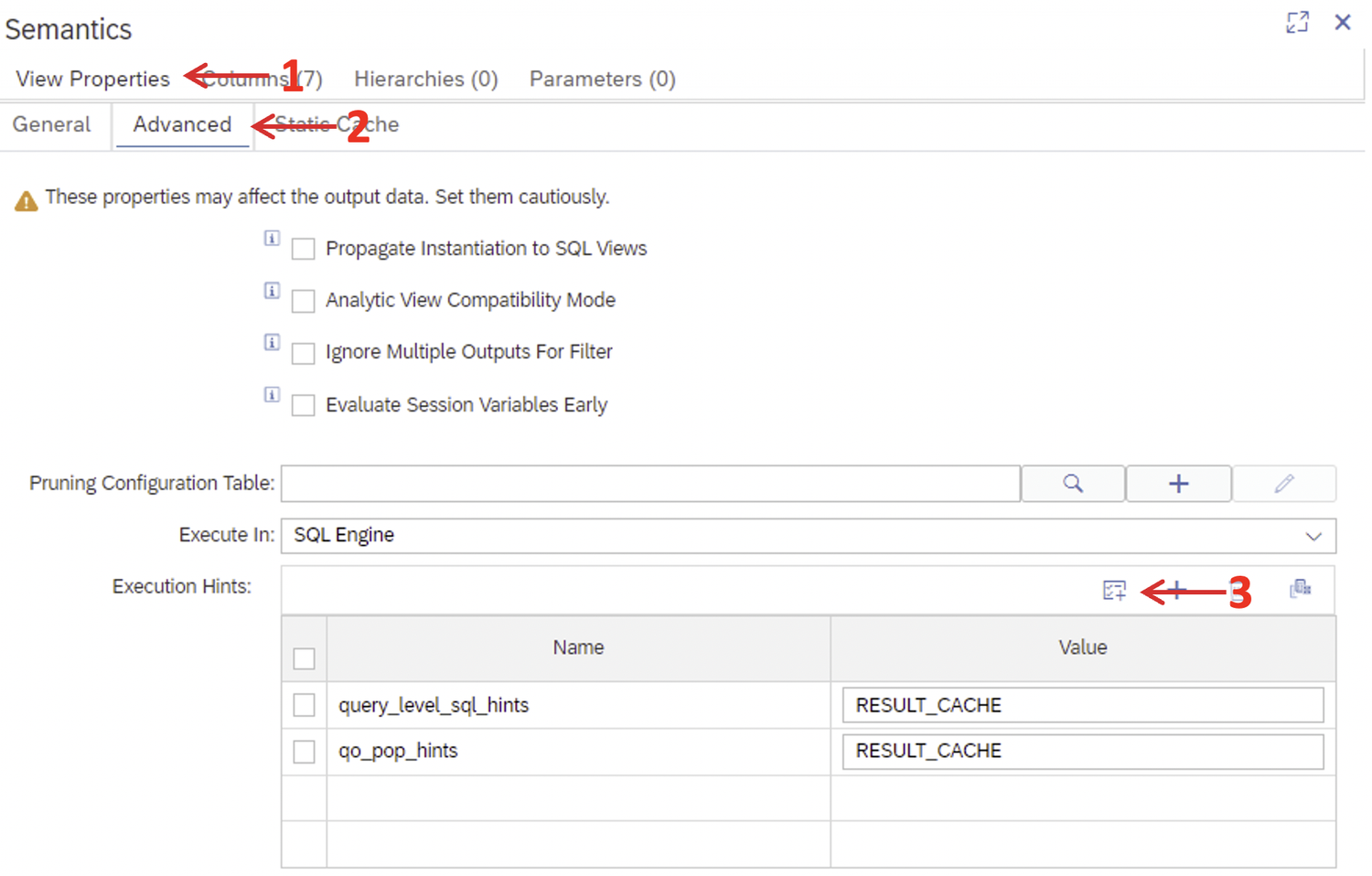Click the plus icon to add an execution hint
Image resolution: width=1372 pixels, height=876 pixels.
point(1176,590)
